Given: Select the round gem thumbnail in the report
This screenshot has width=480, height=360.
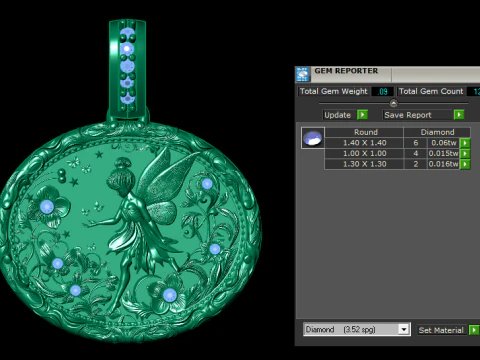Looking at the screenshot, I should 313,138.
